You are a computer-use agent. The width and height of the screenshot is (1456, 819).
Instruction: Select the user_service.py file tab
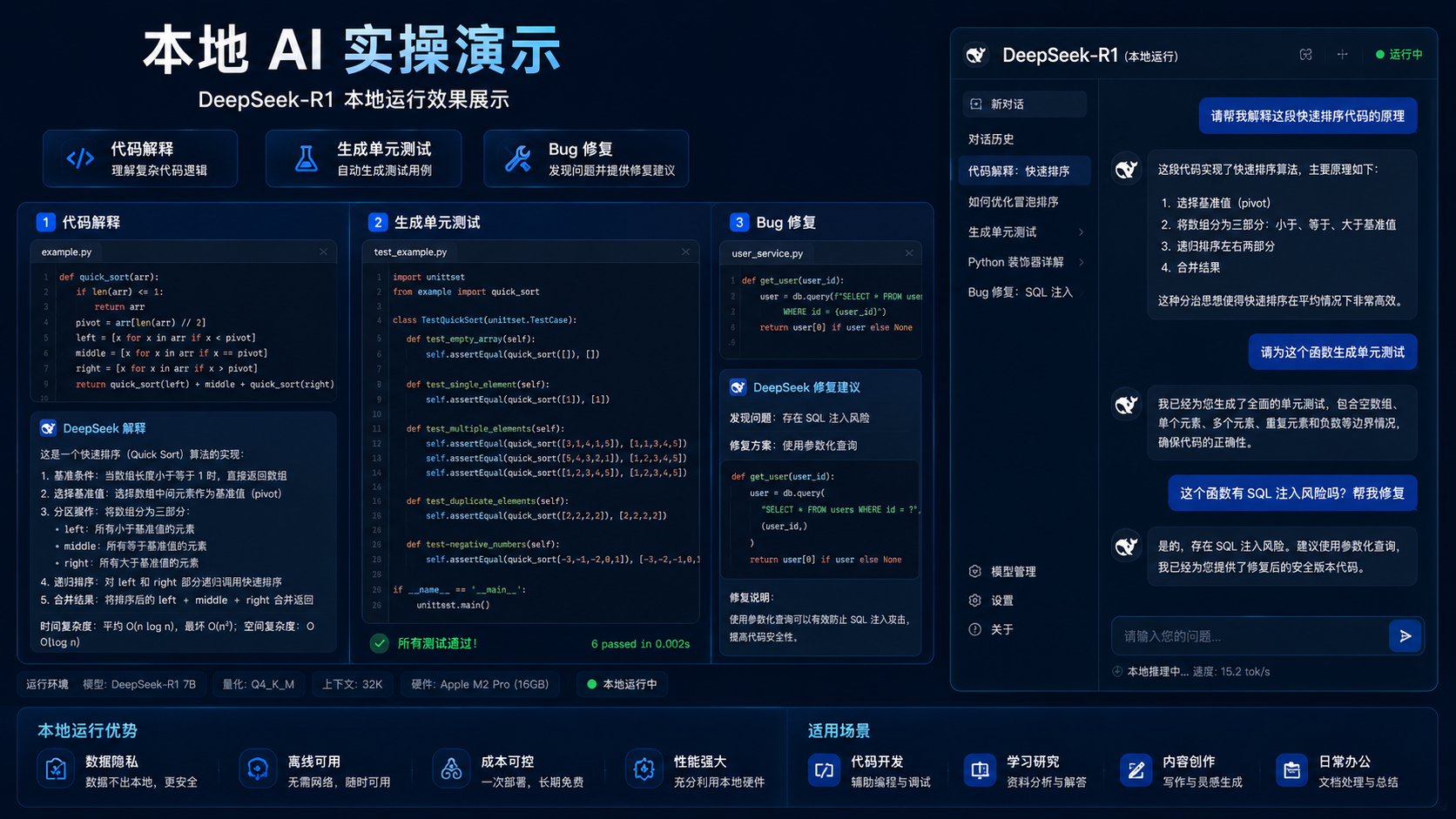click(x=767, y=253)
